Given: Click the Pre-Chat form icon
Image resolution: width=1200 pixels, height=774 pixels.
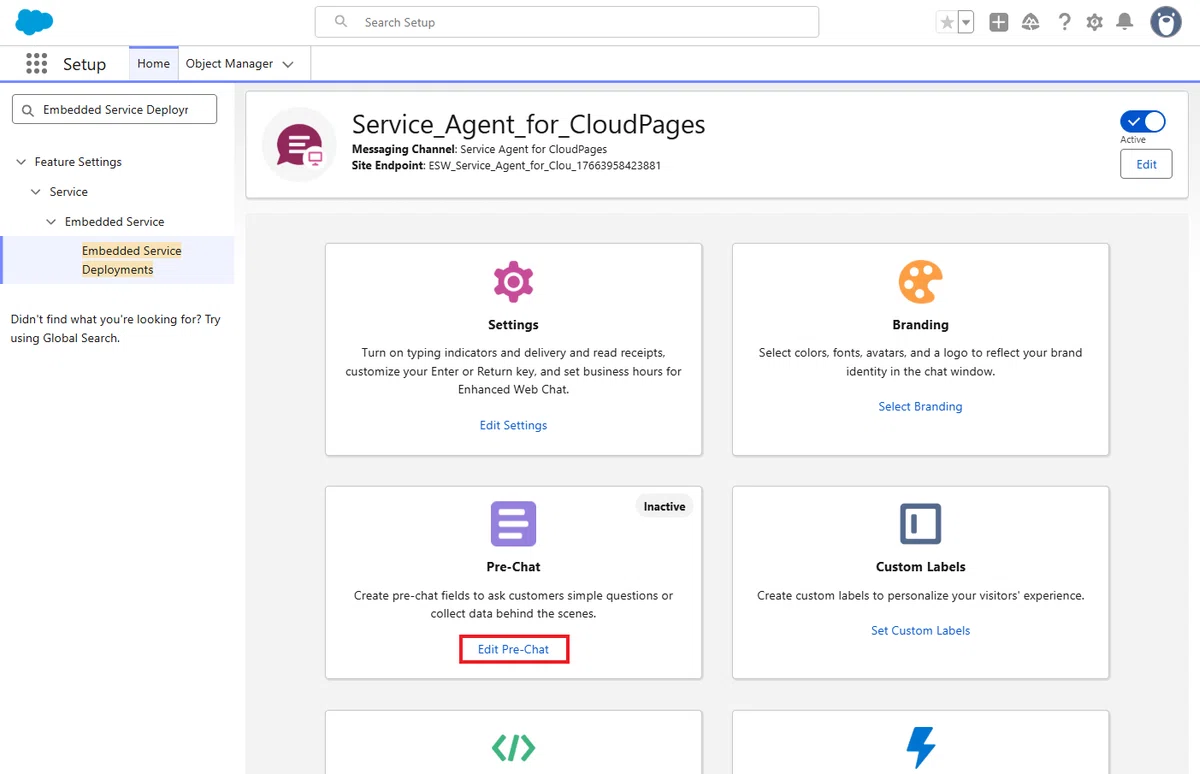Looking at the screenshot, I should point(513,524).
